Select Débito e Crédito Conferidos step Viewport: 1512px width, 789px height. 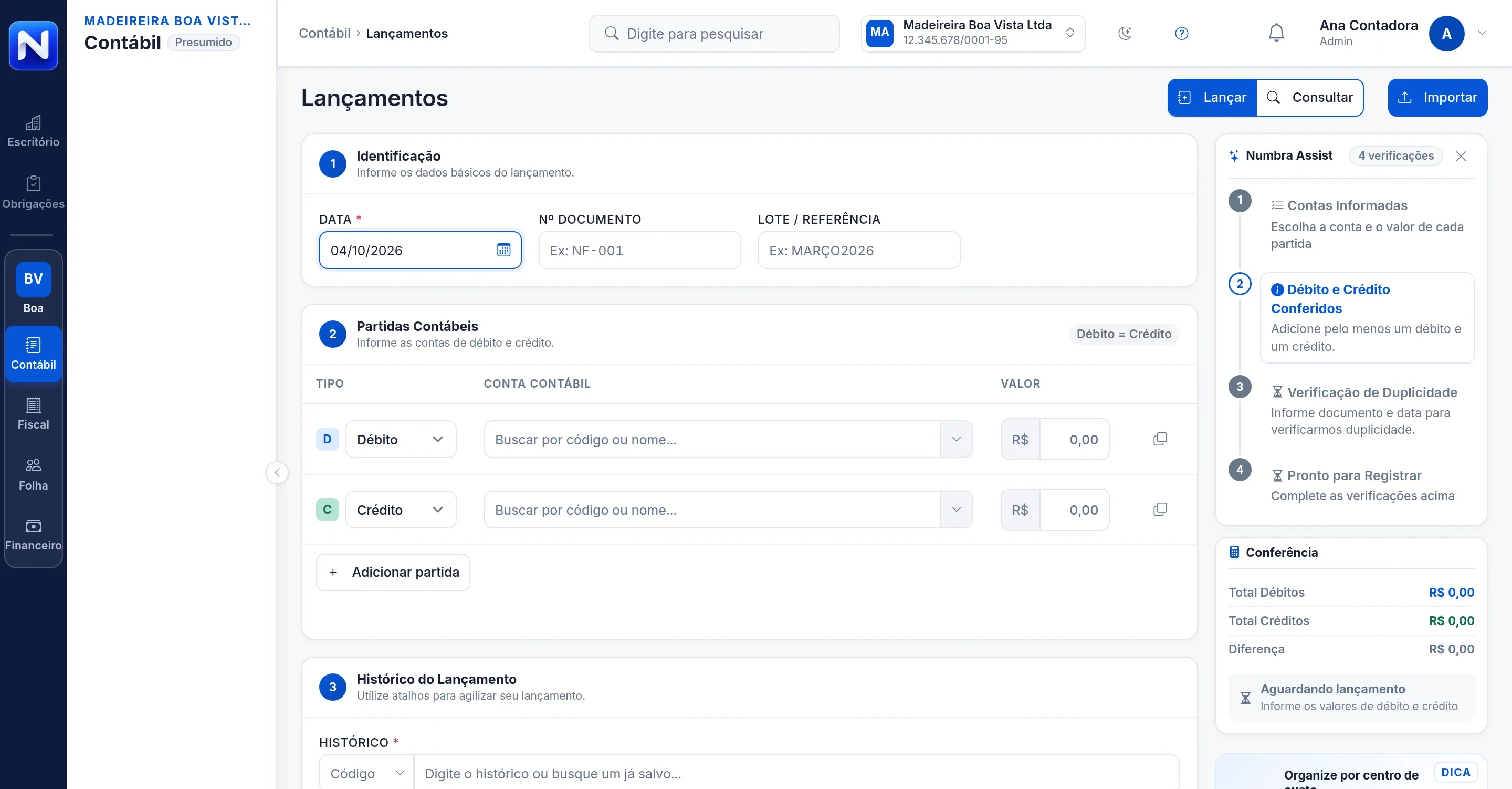click(x=1367, y=318)
